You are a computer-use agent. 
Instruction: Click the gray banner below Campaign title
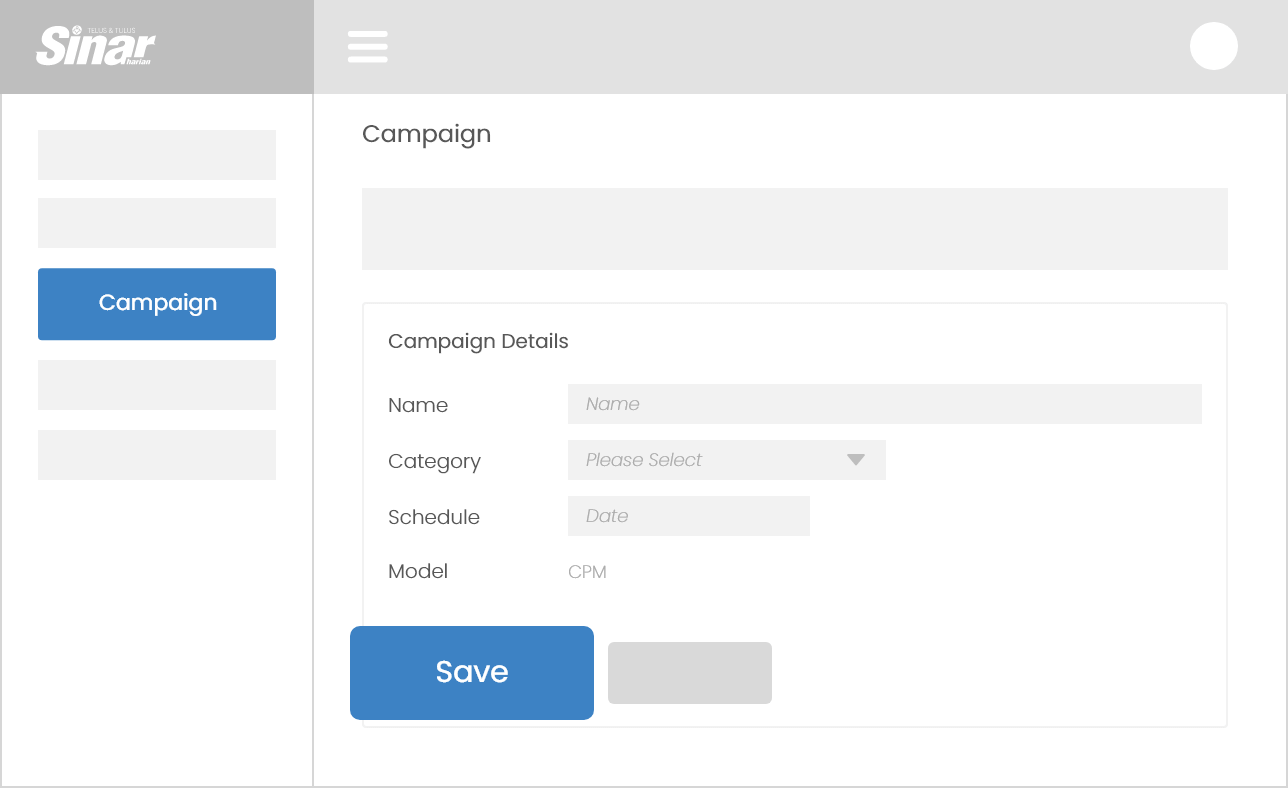point(794,229)
